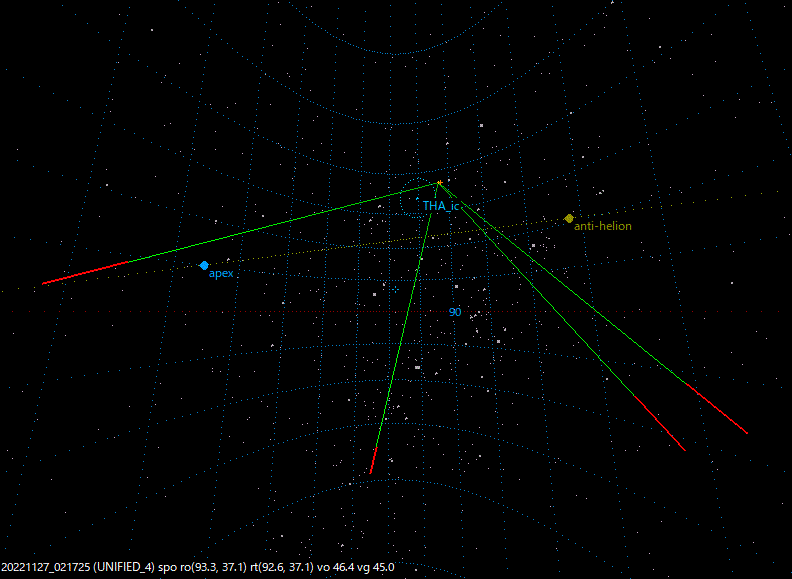This screenshot has height=579, width=792.
Task: Click the bottom status line 20221127_021725 text
Action: [197, 567]
